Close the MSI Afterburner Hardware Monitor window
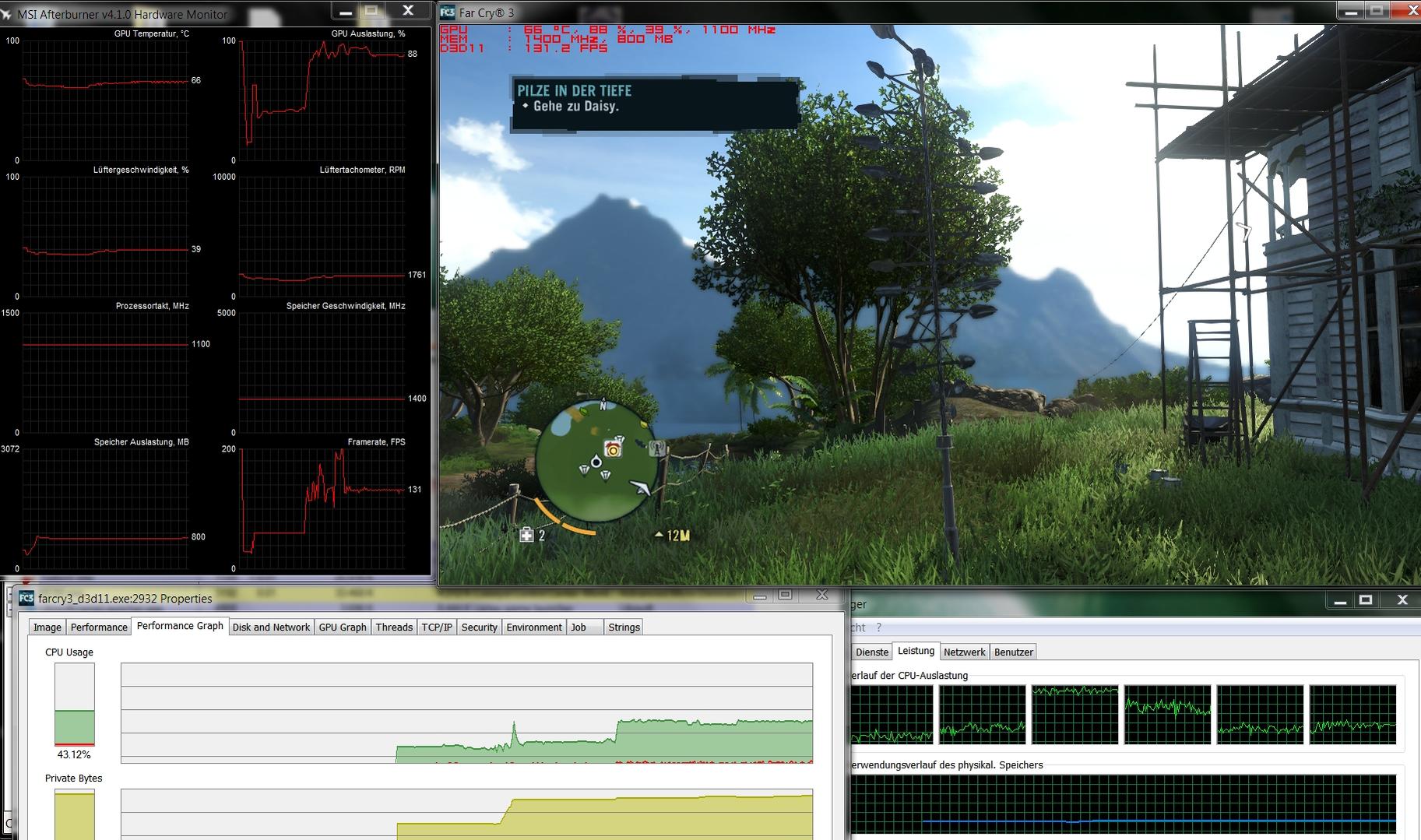 tap(408, 10)
